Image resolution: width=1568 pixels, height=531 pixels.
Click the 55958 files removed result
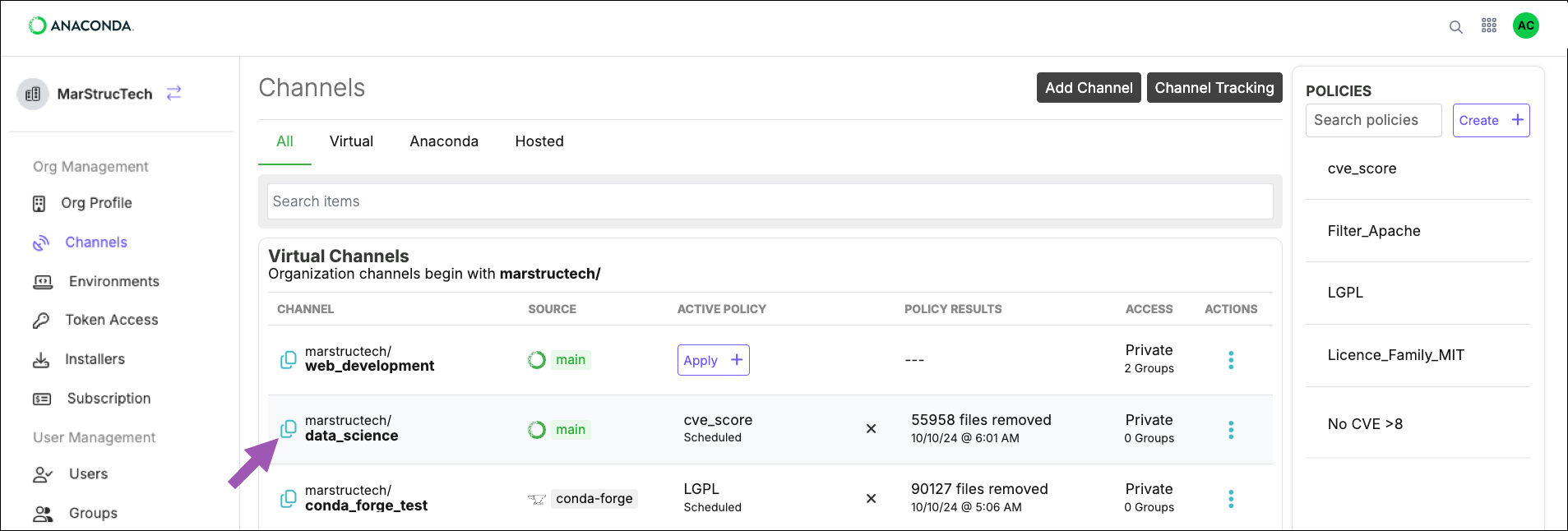click(981, 420)
